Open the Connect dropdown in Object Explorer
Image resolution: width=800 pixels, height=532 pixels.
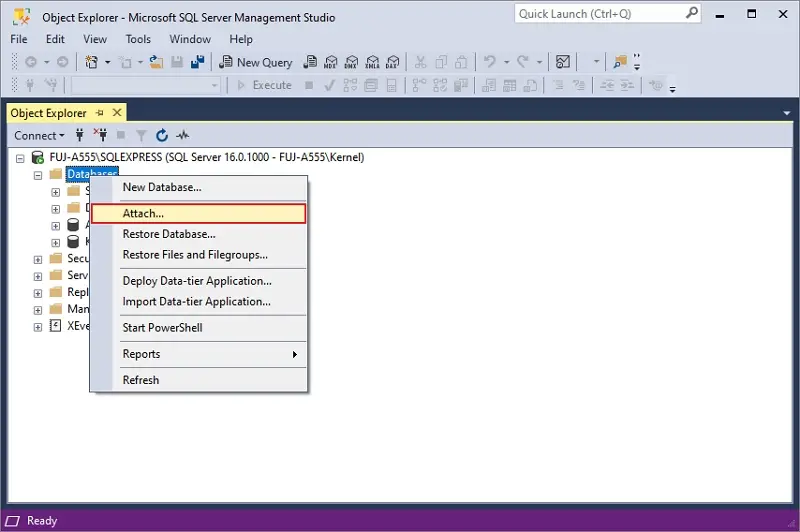(39, 135)
